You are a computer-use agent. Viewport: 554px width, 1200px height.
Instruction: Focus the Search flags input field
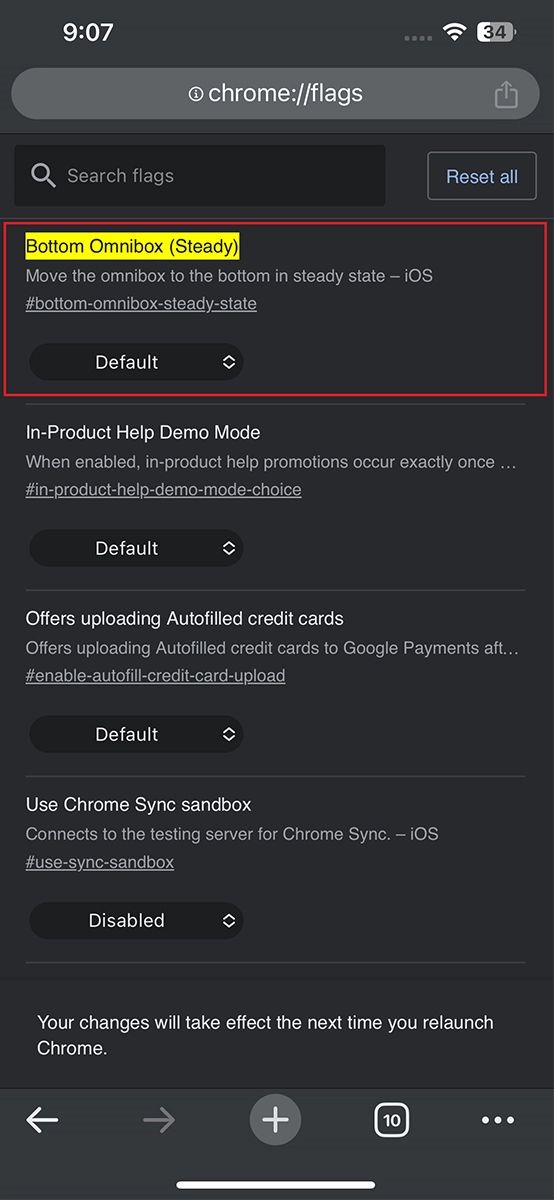pyautogui.click(x=200, y=176)
